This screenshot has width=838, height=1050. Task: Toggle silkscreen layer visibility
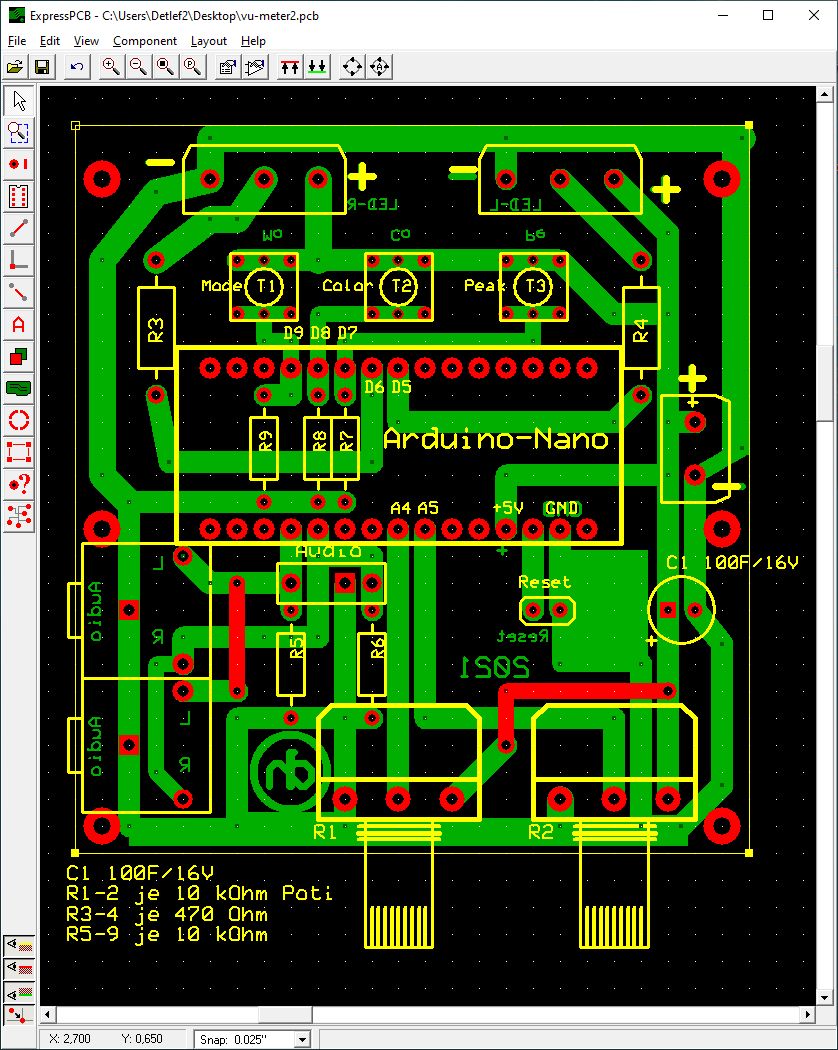pos(19,945)
